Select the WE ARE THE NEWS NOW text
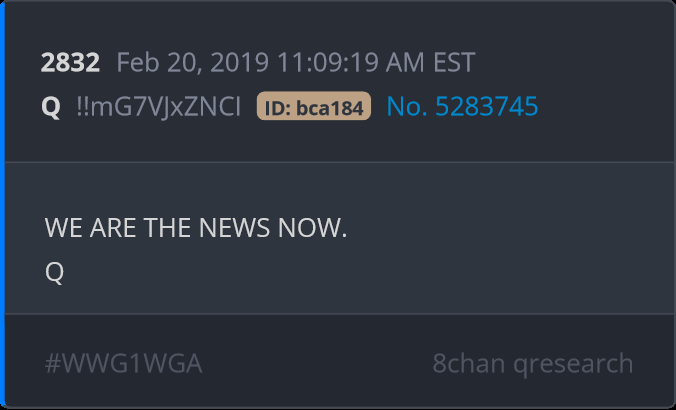Screen dimensions: 676x410 pyautogui.click(x=196, y=228)
